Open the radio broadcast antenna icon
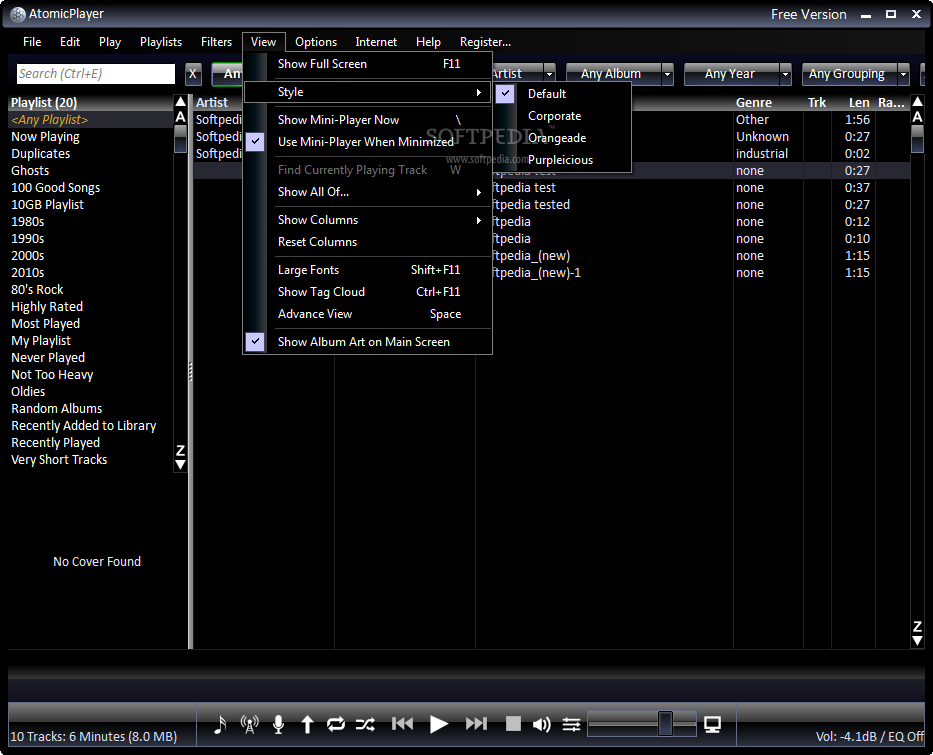Viewport: 933px width, 755px height. (x=249, y=724)
